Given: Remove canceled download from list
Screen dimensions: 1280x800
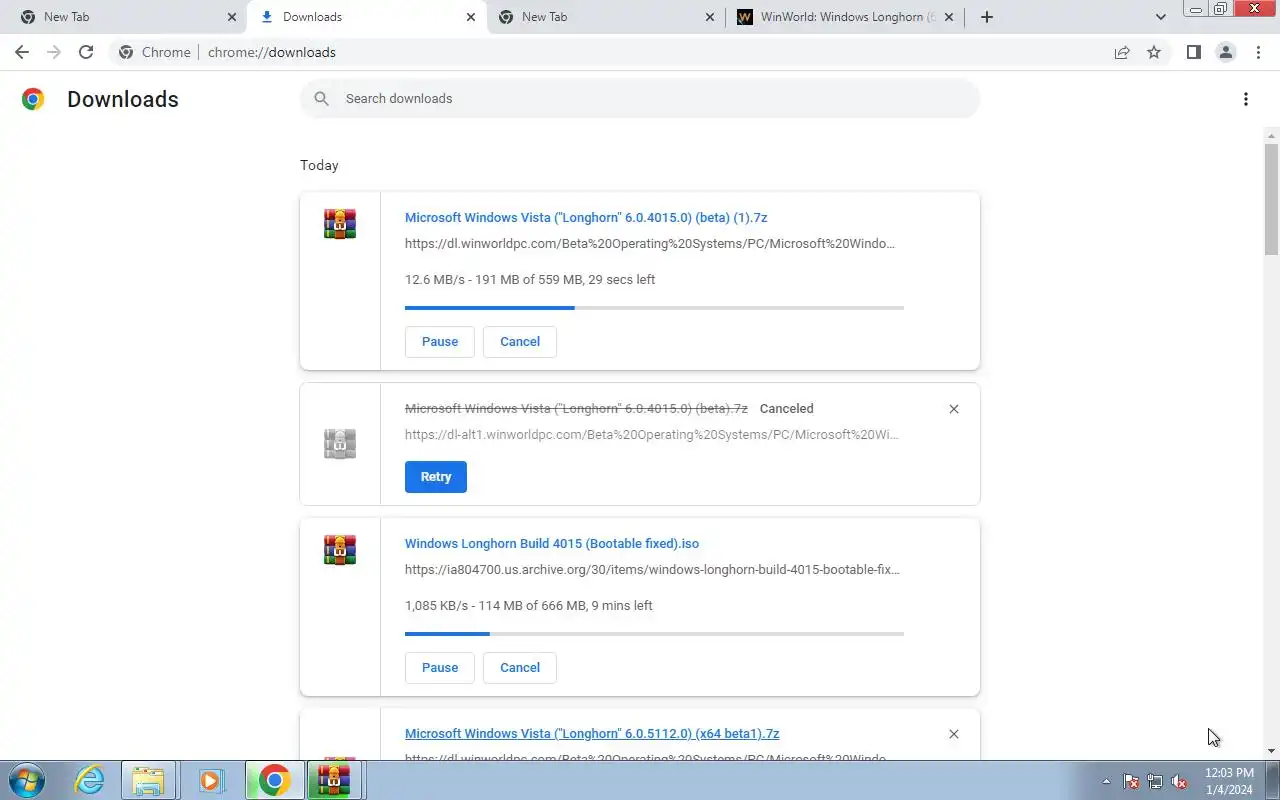Looking at the screenshot, I should click(953, 409).
